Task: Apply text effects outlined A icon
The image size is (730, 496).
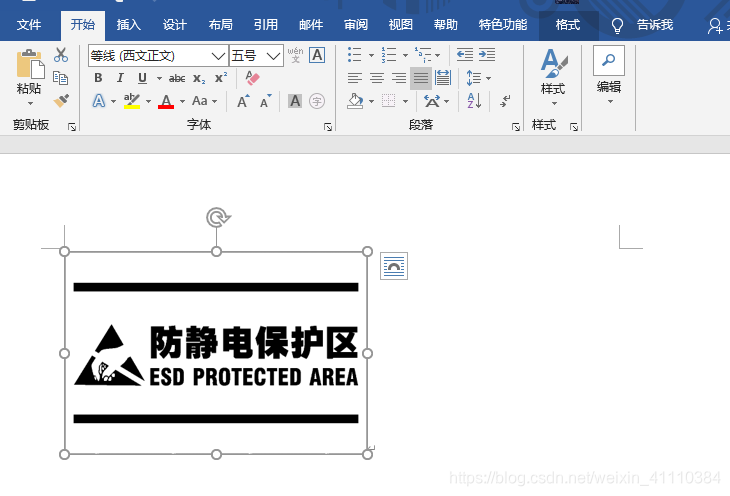Action: click(x=99, y=101)
